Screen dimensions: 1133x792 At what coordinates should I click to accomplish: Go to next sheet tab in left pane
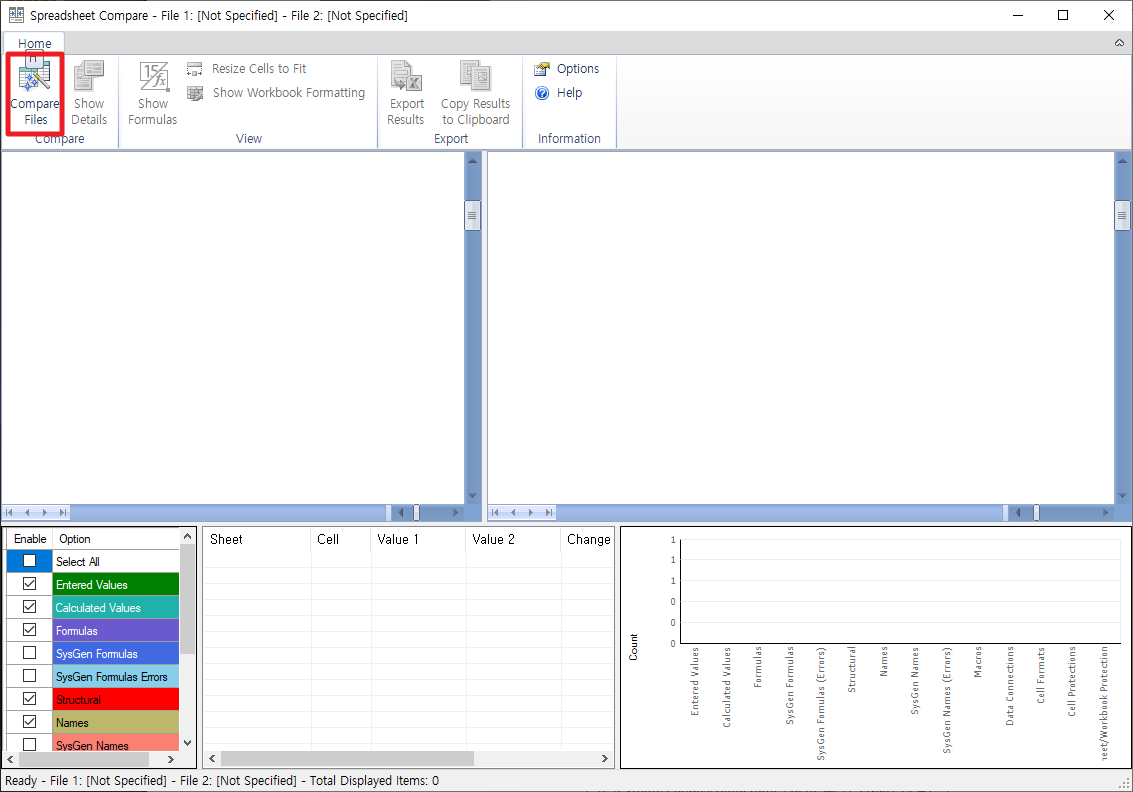45,512
